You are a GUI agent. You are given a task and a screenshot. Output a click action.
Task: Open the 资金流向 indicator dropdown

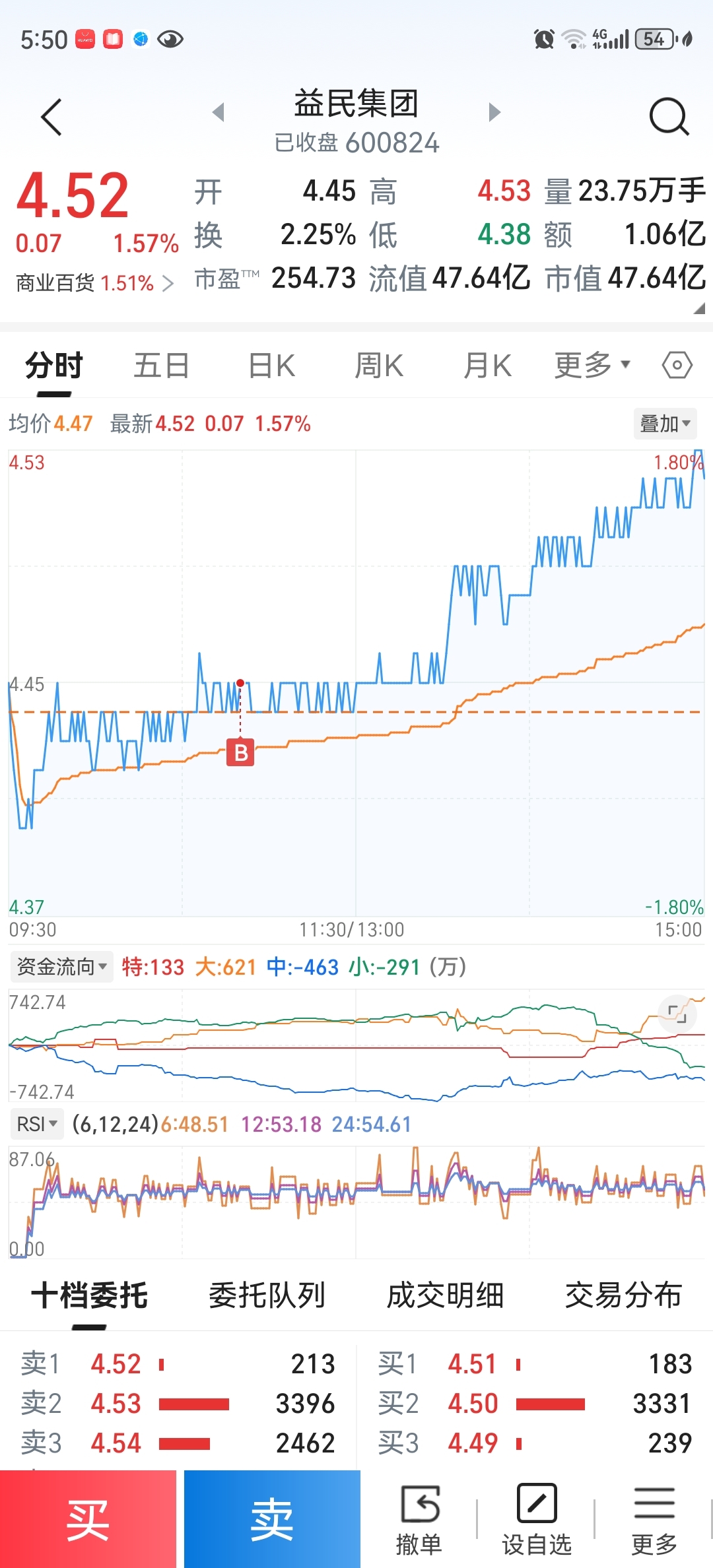(x=61, y=967)
